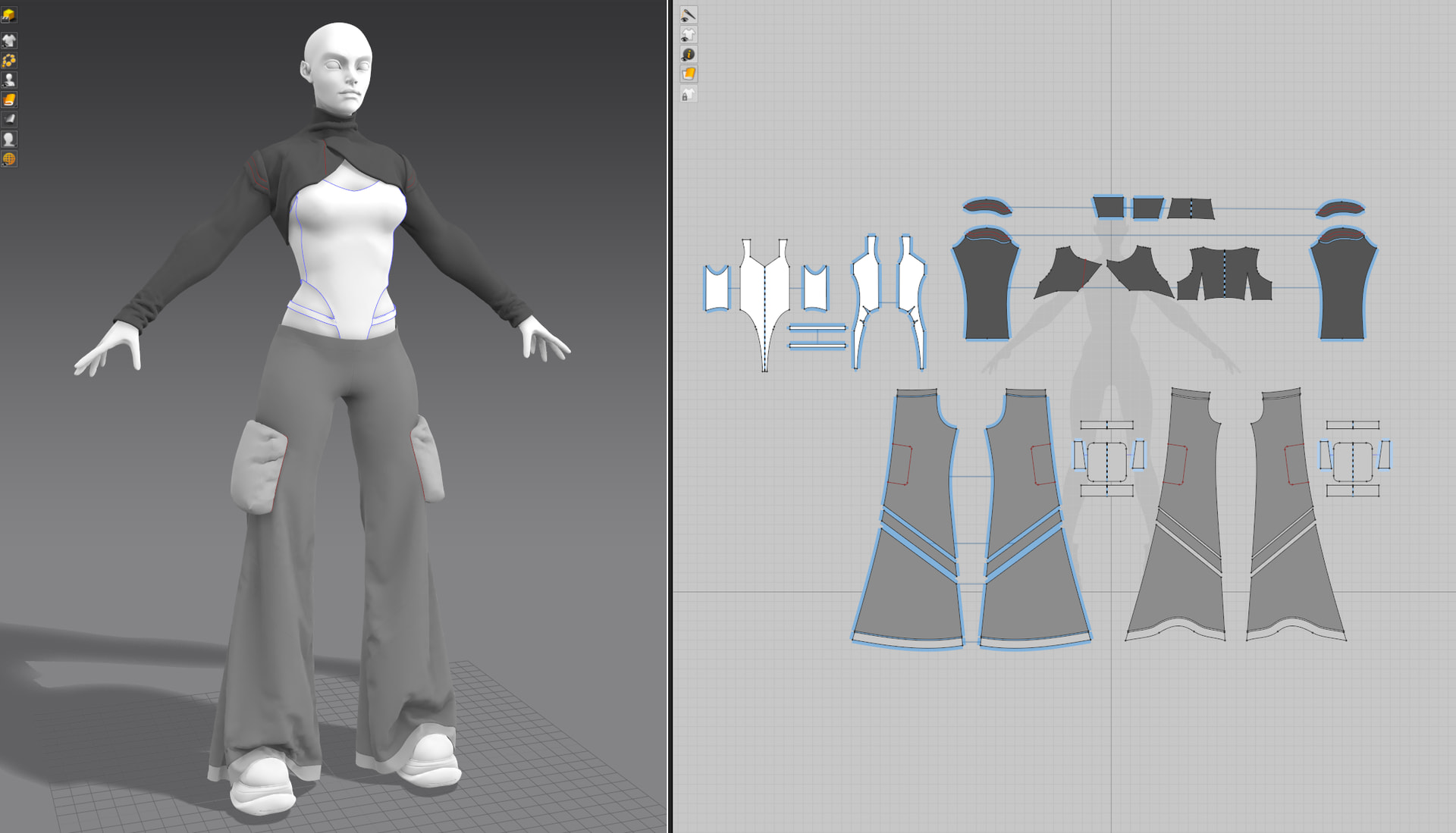The image size is (1456, 833).
Task: Click the orange globe environment icon
Action: (x=9, y=159)
